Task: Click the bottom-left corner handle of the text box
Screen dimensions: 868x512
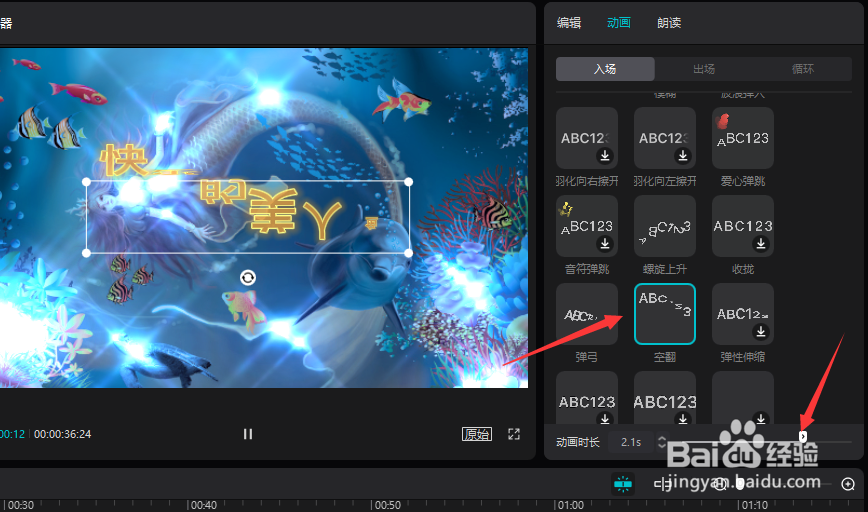Action: [x=86, y=253]
